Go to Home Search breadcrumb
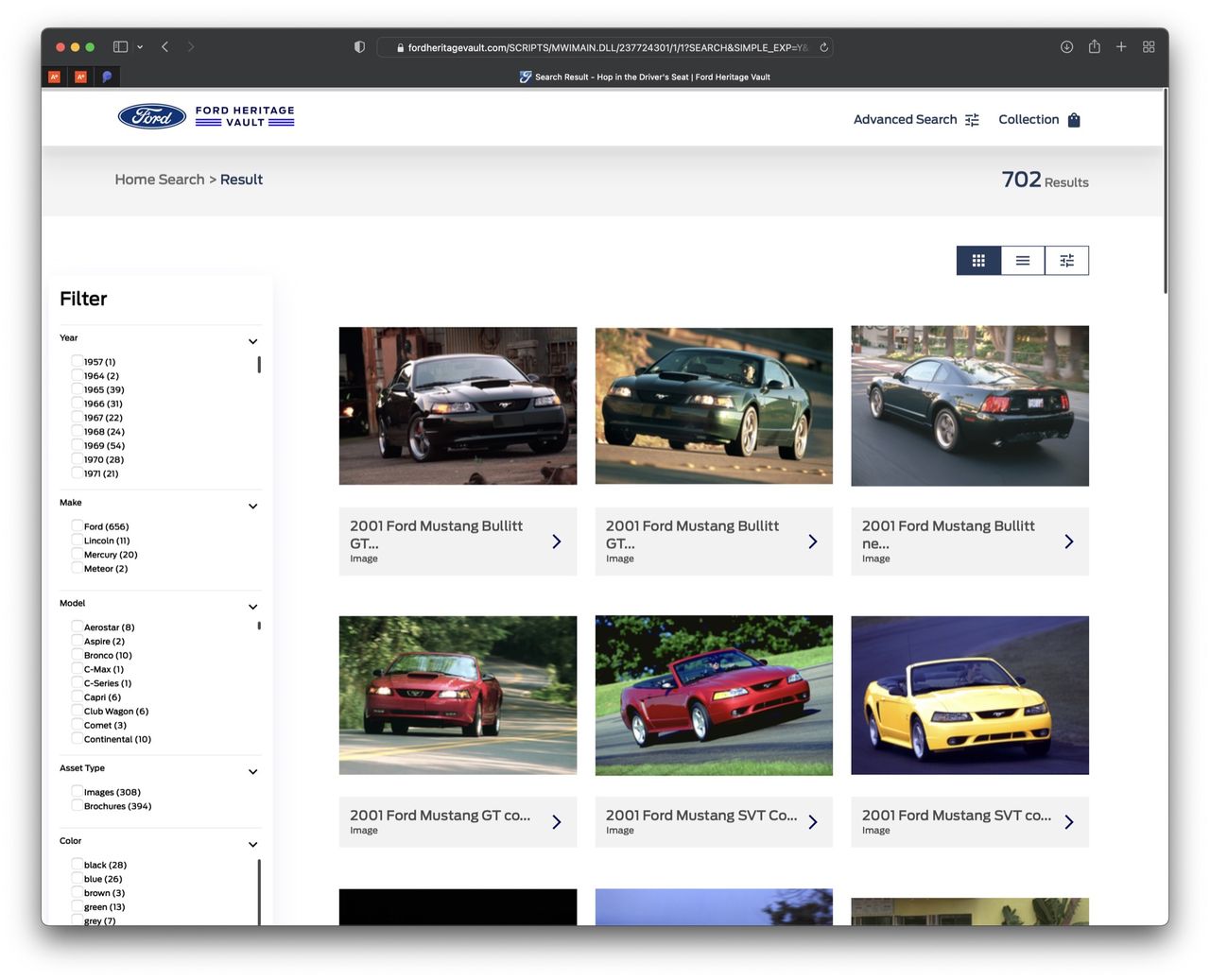The image size is (1210, 980). tap(159, 180)
